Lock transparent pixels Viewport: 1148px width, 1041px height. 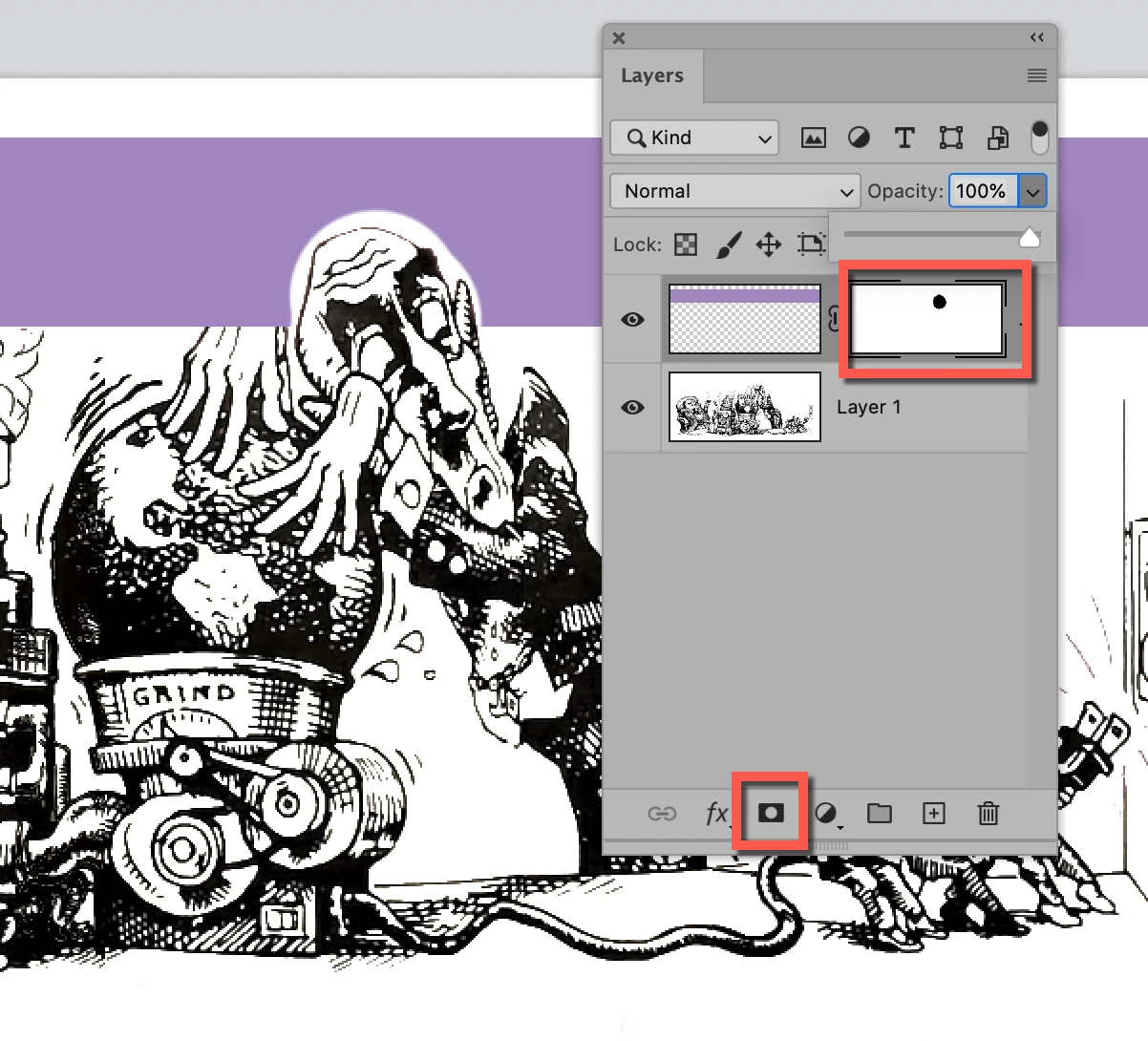pos(686,244)
